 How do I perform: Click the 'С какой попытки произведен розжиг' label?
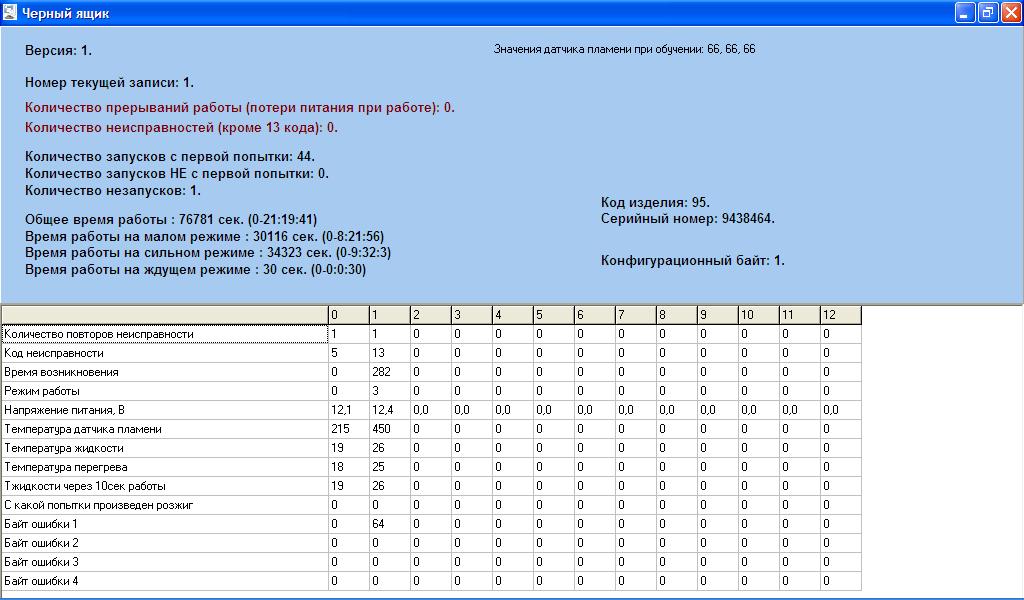pyautogui.click(x=165, y=505)
